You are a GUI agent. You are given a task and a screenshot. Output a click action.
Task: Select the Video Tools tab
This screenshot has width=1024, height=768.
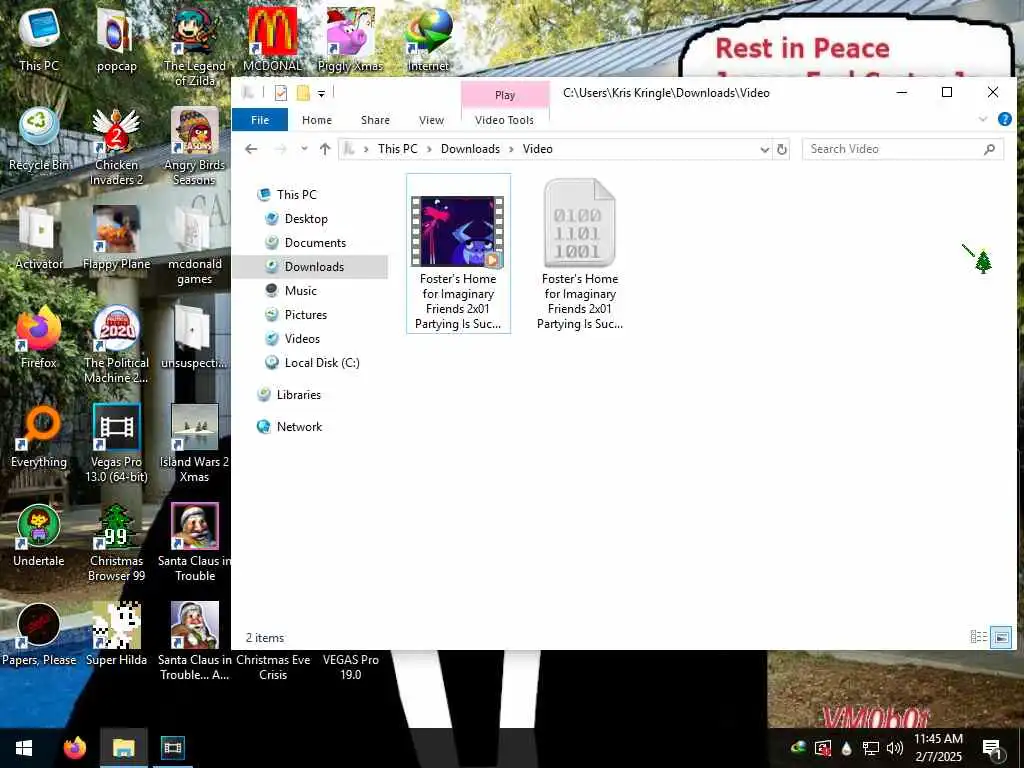[x=504, y=120]
